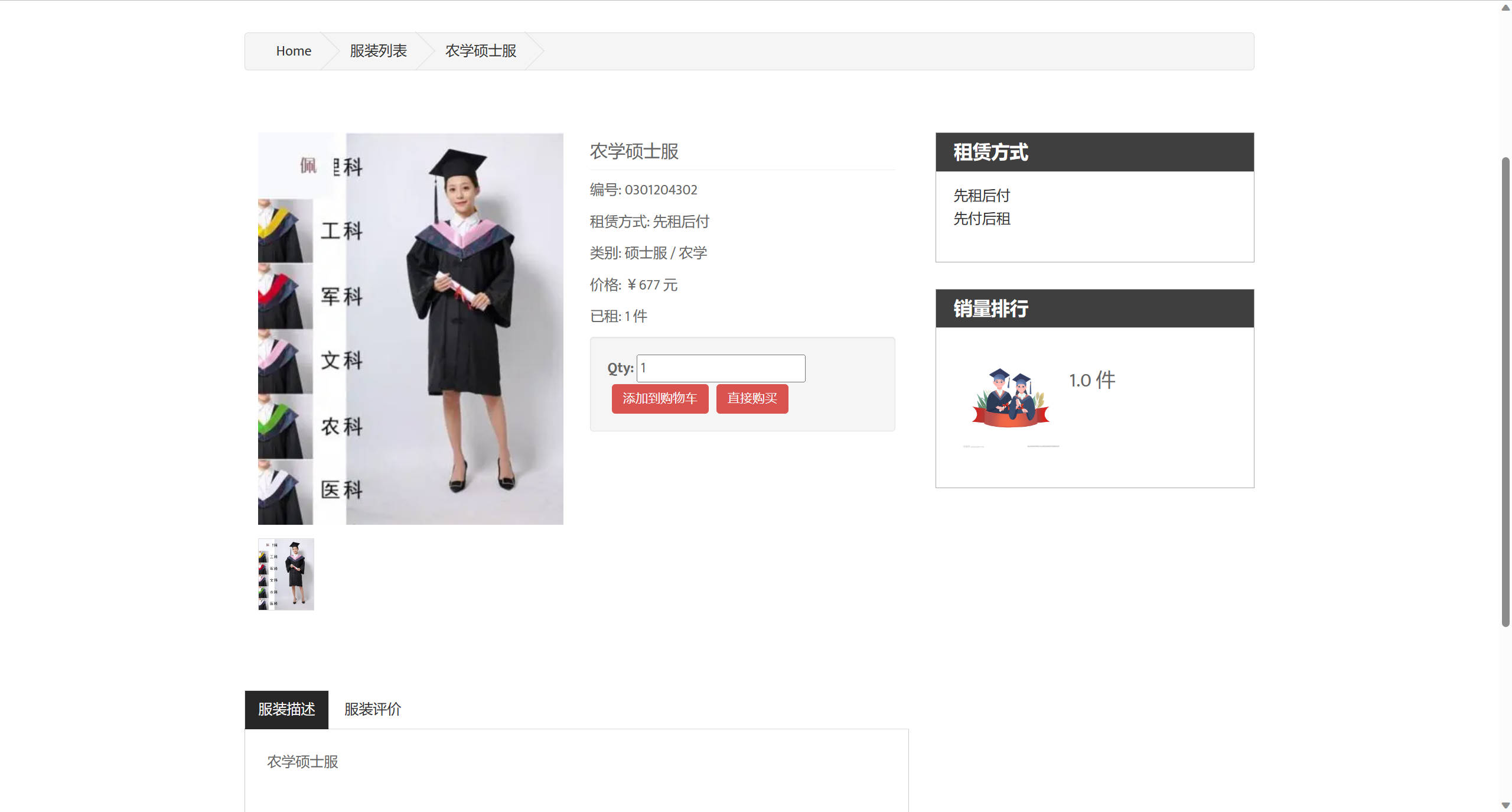This screenshot has width=1512, height=812.
Task: Click the 1.0 件 sales ranking entry
Action: (1091, 380)
